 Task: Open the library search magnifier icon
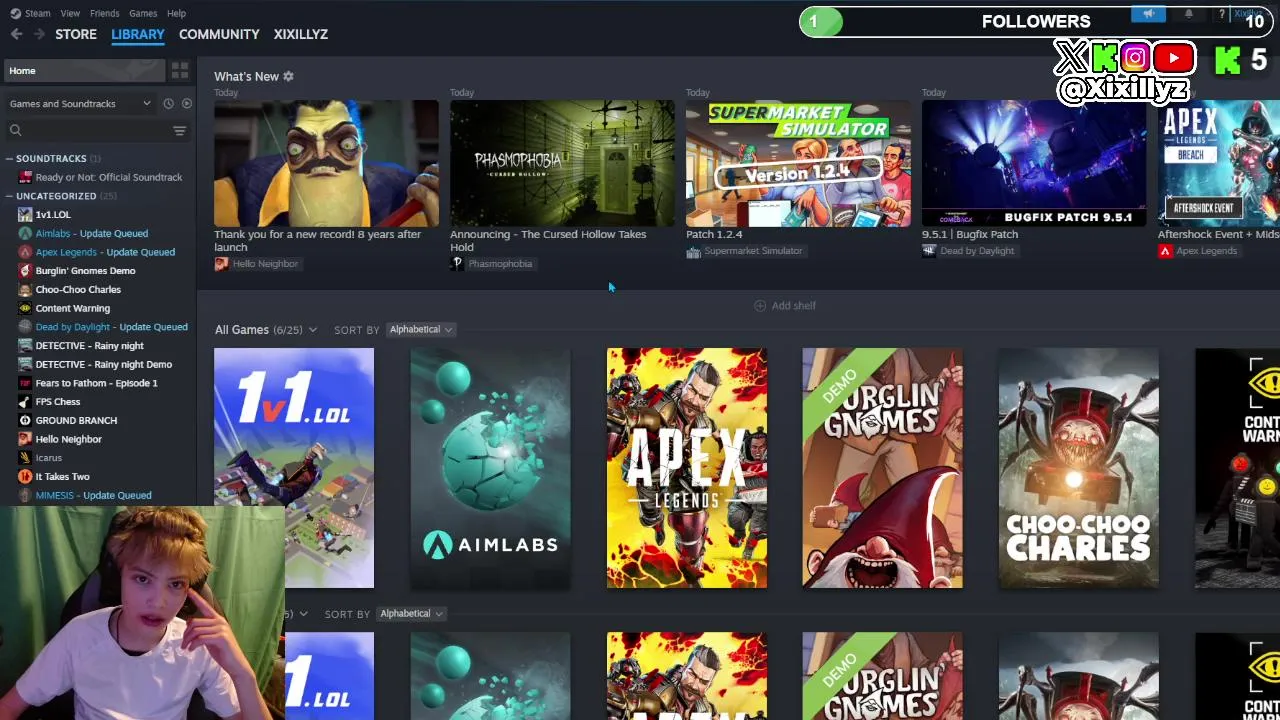(x=16, y=130)
